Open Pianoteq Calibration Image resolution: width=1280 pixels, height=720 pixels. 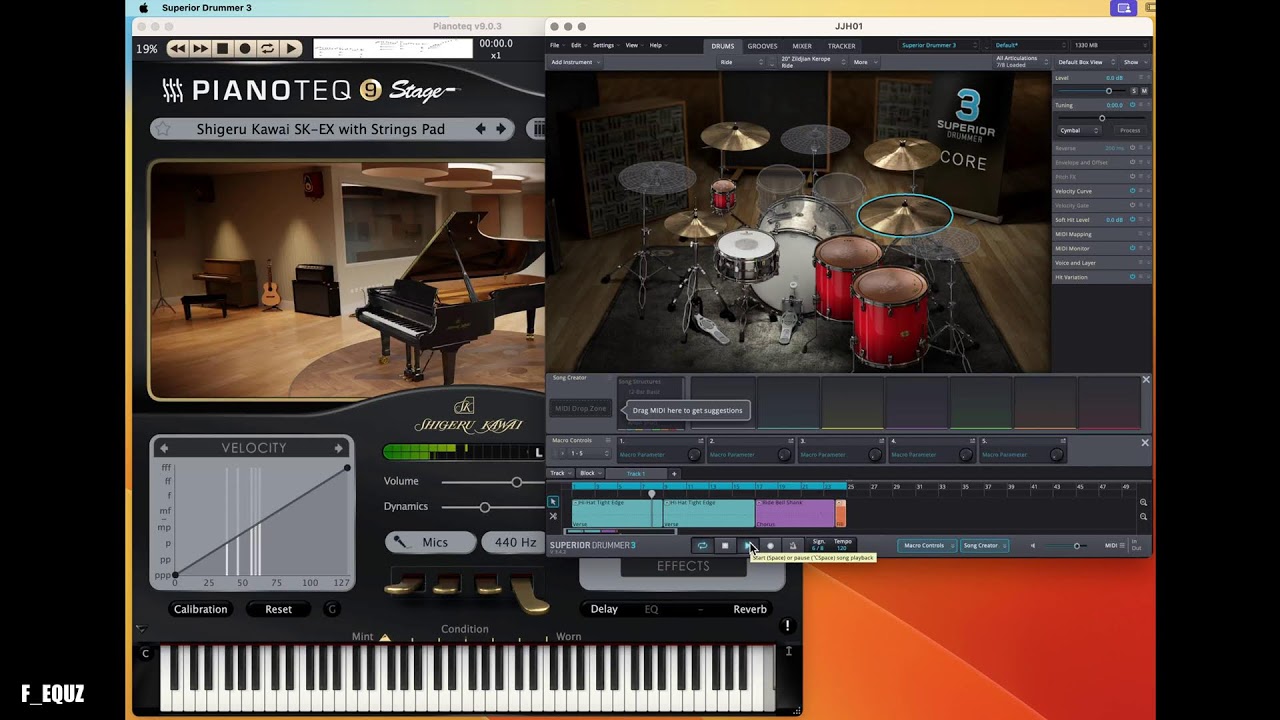[x=201, y=609]
